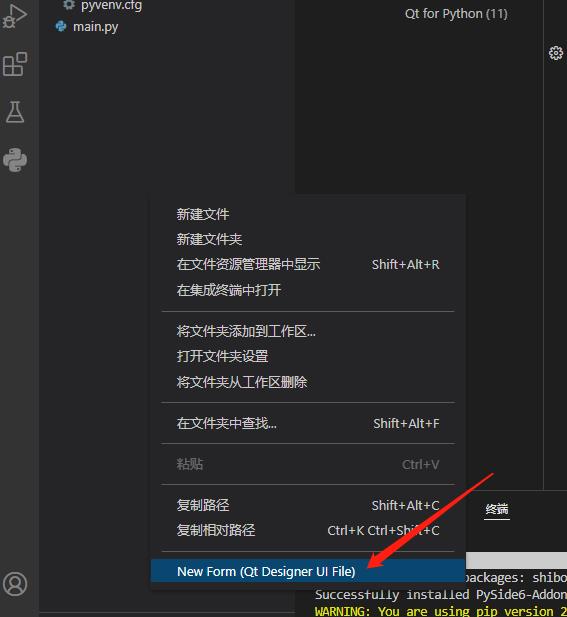This screenshot has height=617, width=567.
Task: Select New Form (Qt Designer UI File)
Action: 308,571
